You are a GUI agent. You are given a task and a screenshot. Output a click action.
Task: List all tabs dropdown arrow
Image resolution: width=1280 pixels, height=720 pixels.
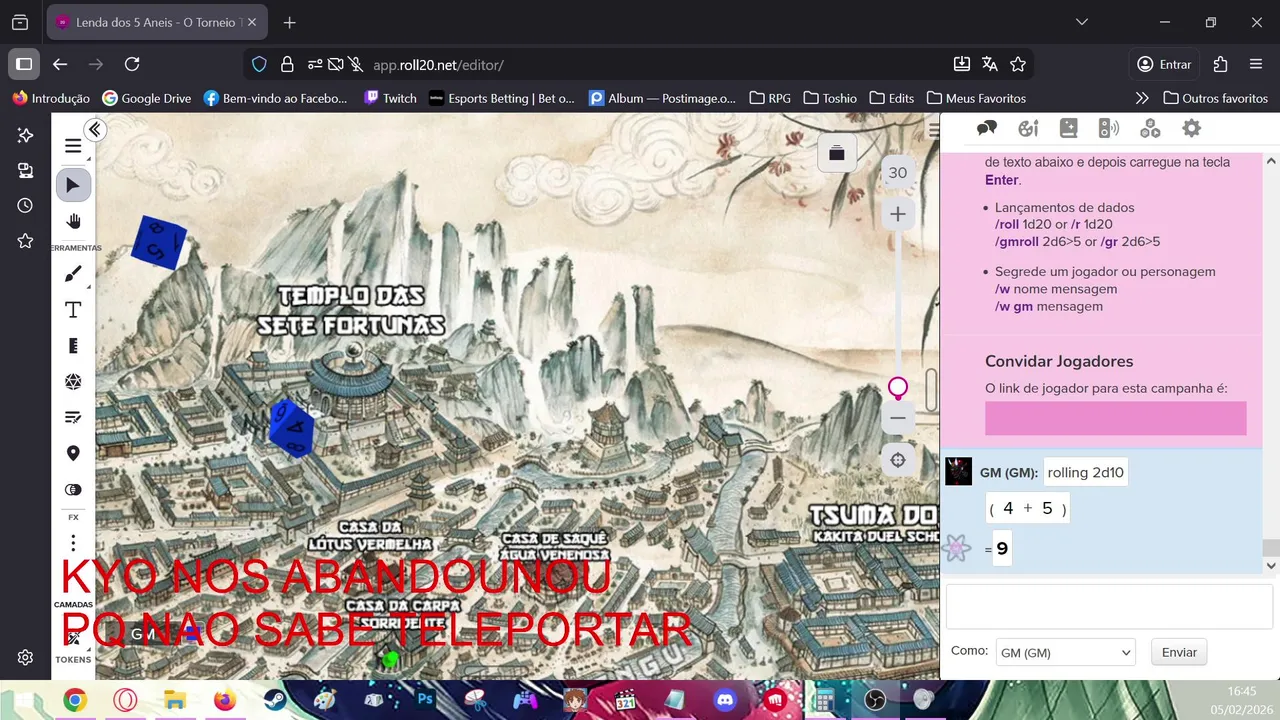(1081, 22)
